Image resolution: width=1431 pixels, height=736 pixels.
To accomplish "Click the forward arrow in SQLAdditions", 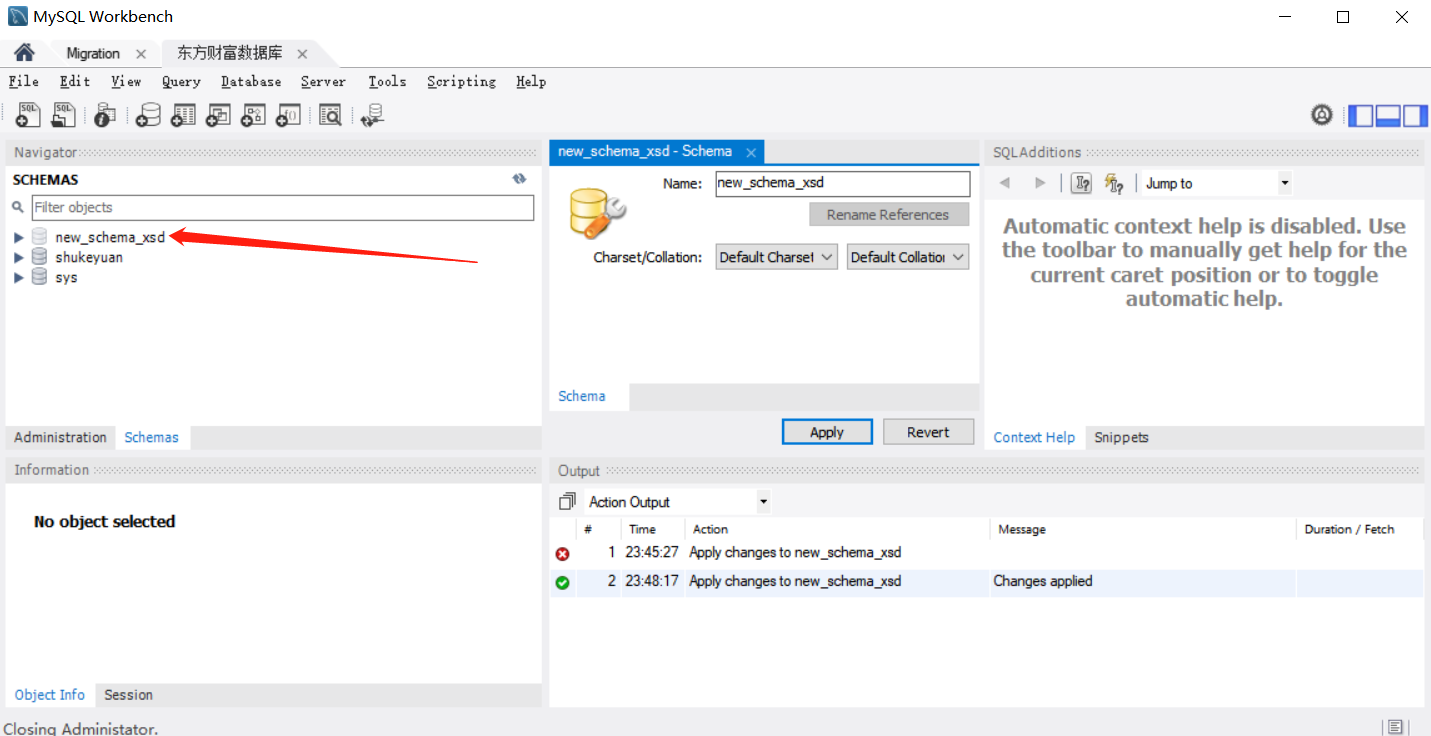I will pos(1040,183).
